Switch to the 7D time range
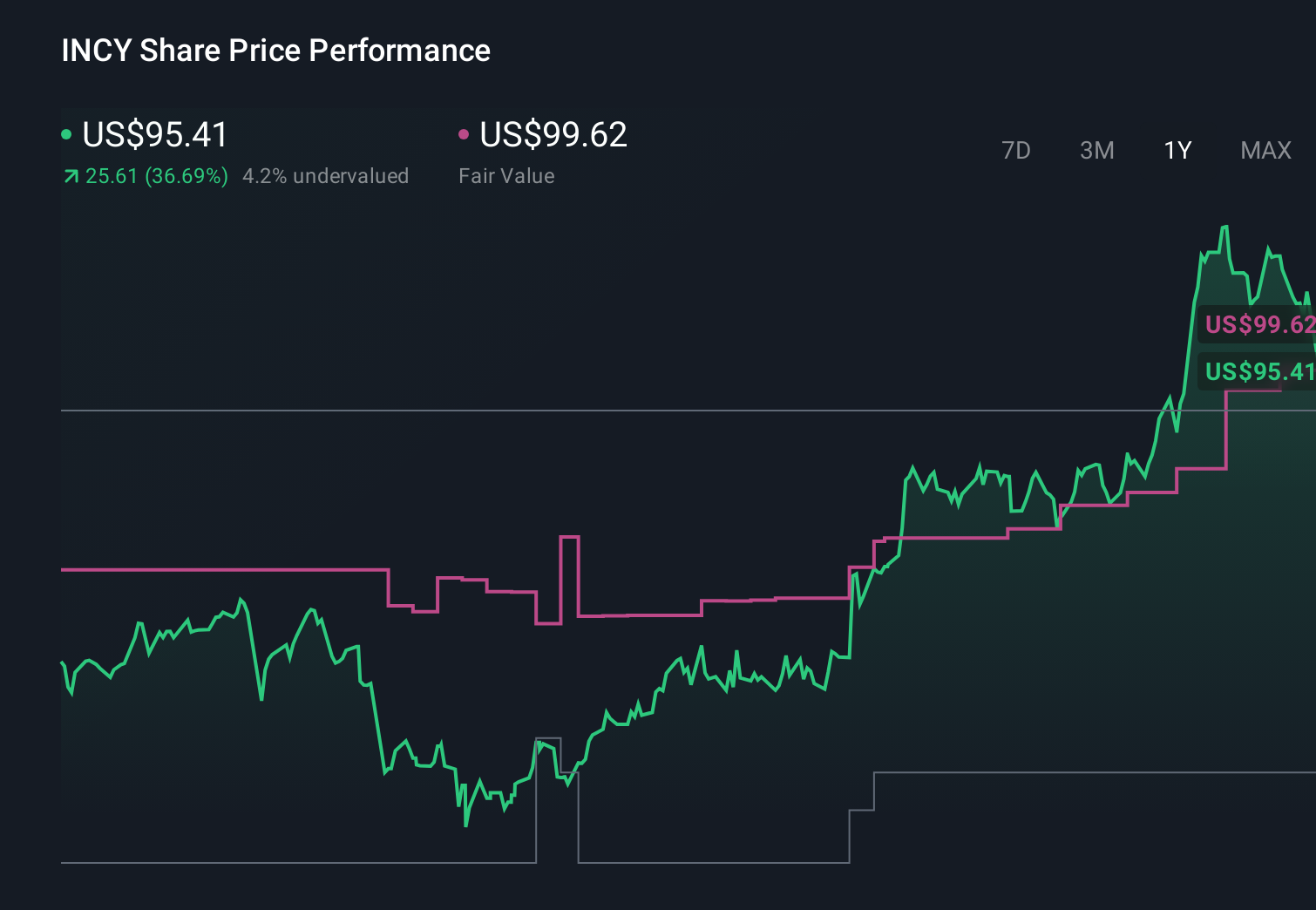Screen dimensions: 1316x910 coord(1016,150)
